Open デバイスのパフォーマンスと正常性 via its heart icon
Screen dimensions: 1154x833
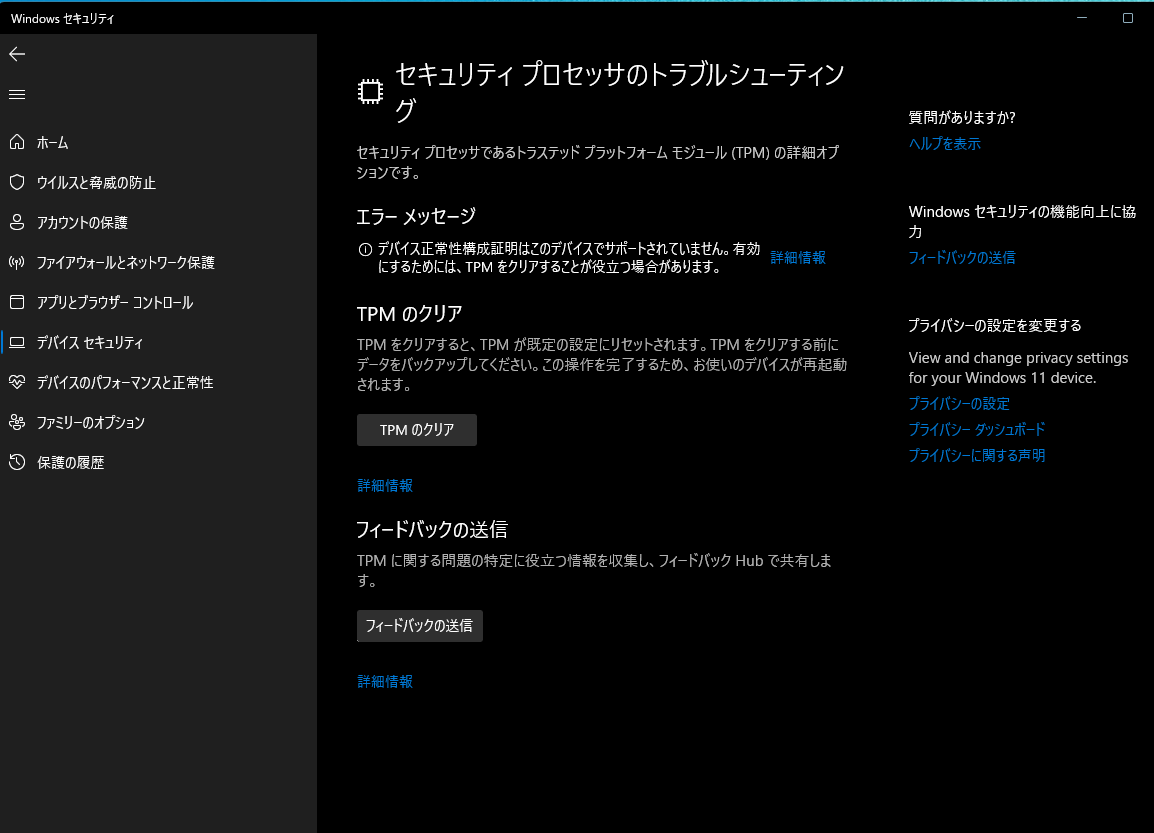[16, 382]
